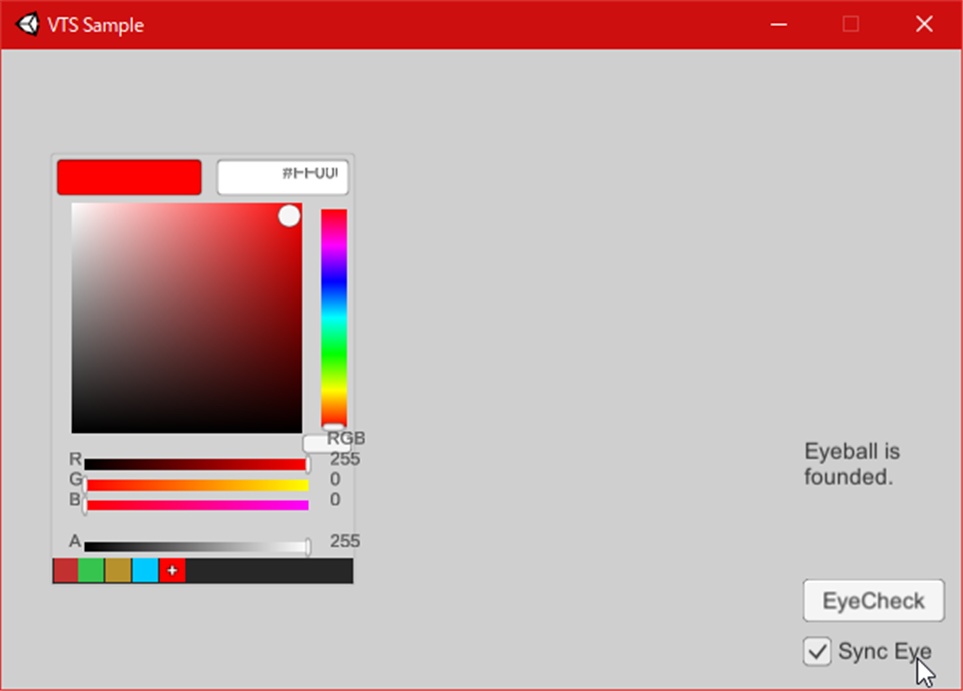The width and height of the screenshot is (963, 691).
Task: Close the VTS Sample window
Action: click(924, 25)
